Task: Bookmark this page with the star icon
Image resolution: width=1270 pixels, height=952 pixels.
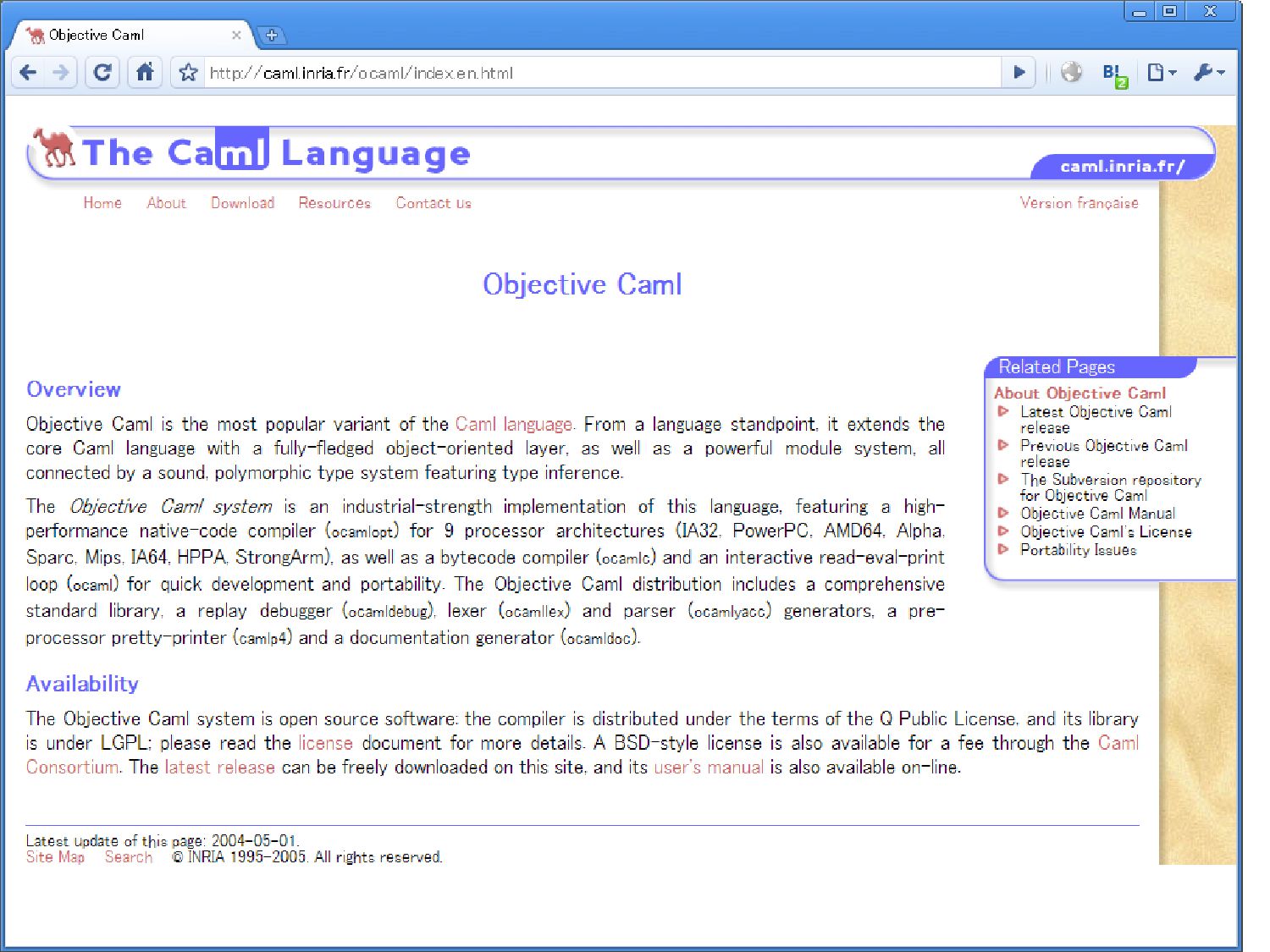Action: 188,73
